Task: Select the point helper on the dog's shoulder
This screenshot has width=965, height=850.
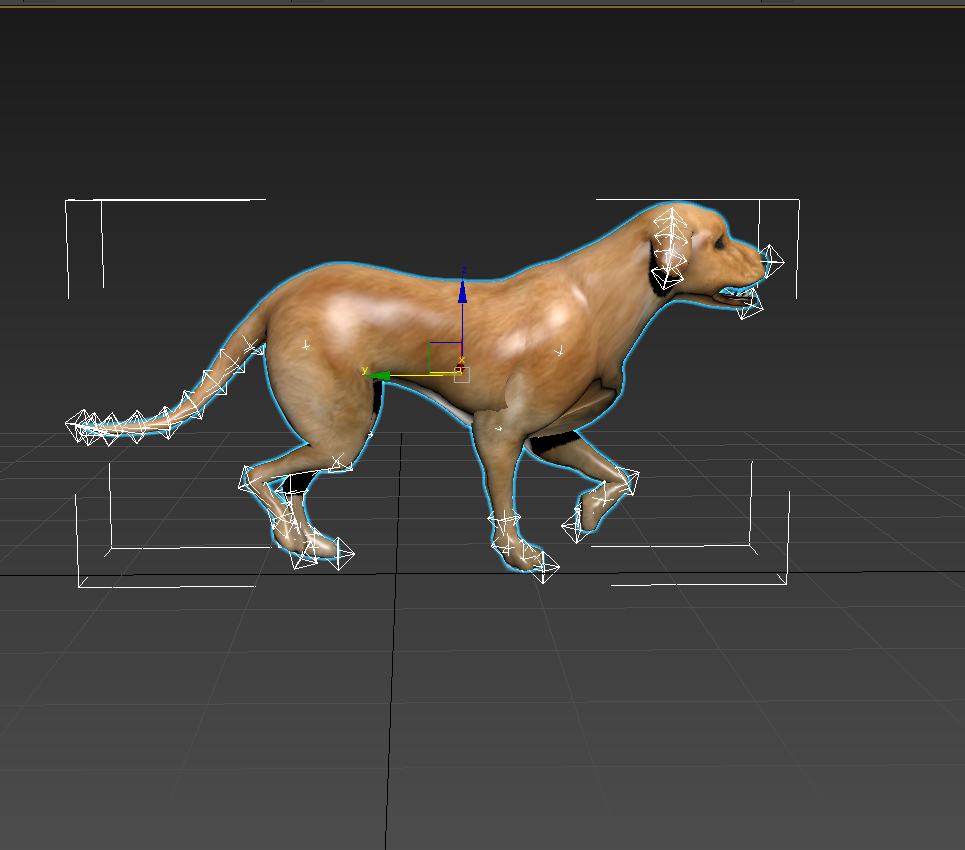Action: (560, 351)
